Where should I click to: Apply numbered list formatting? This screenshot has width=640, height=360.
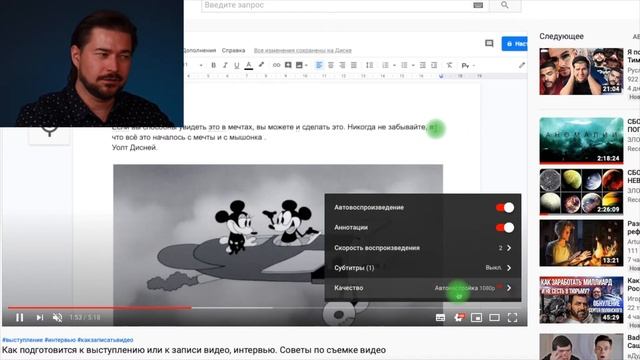click(x=385, y=65)
